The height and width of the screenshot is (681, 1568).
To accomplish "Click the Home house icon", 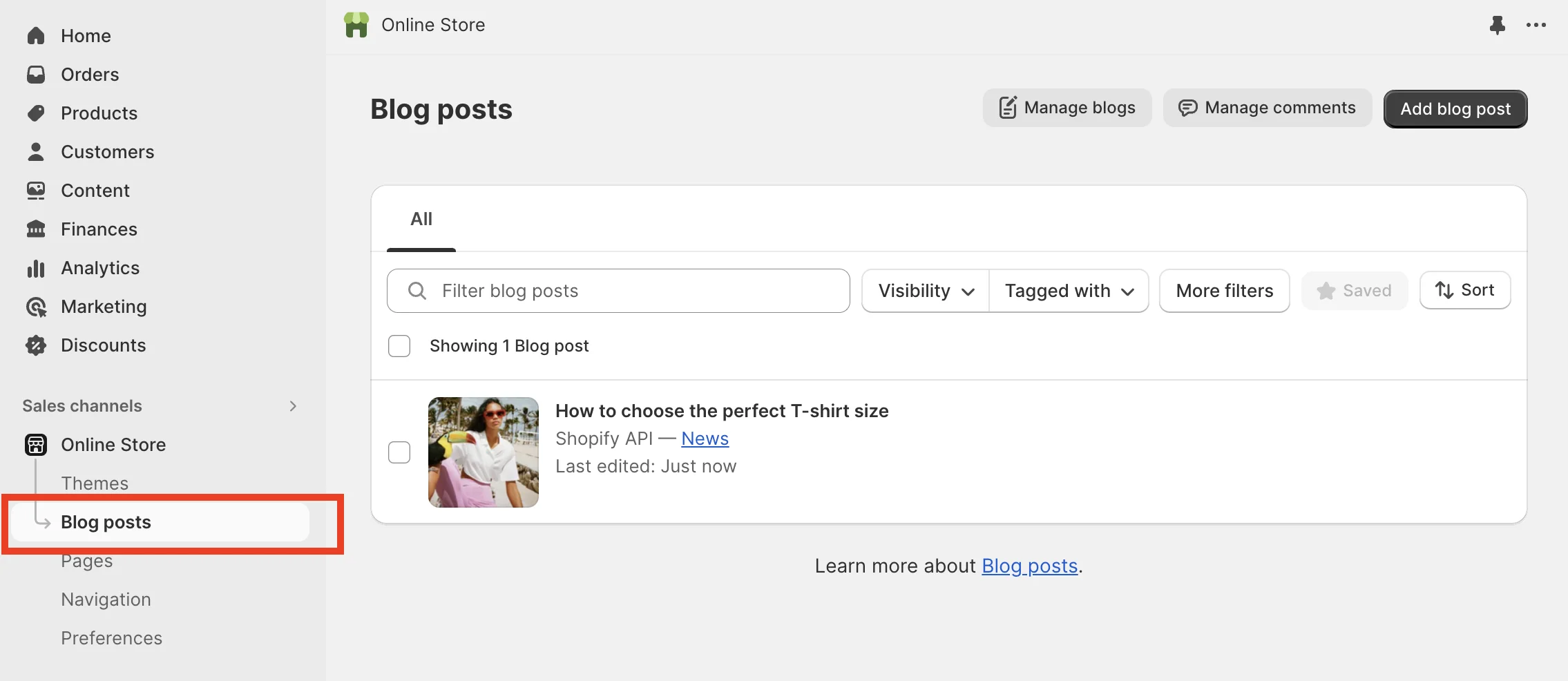I will point(36,36).
